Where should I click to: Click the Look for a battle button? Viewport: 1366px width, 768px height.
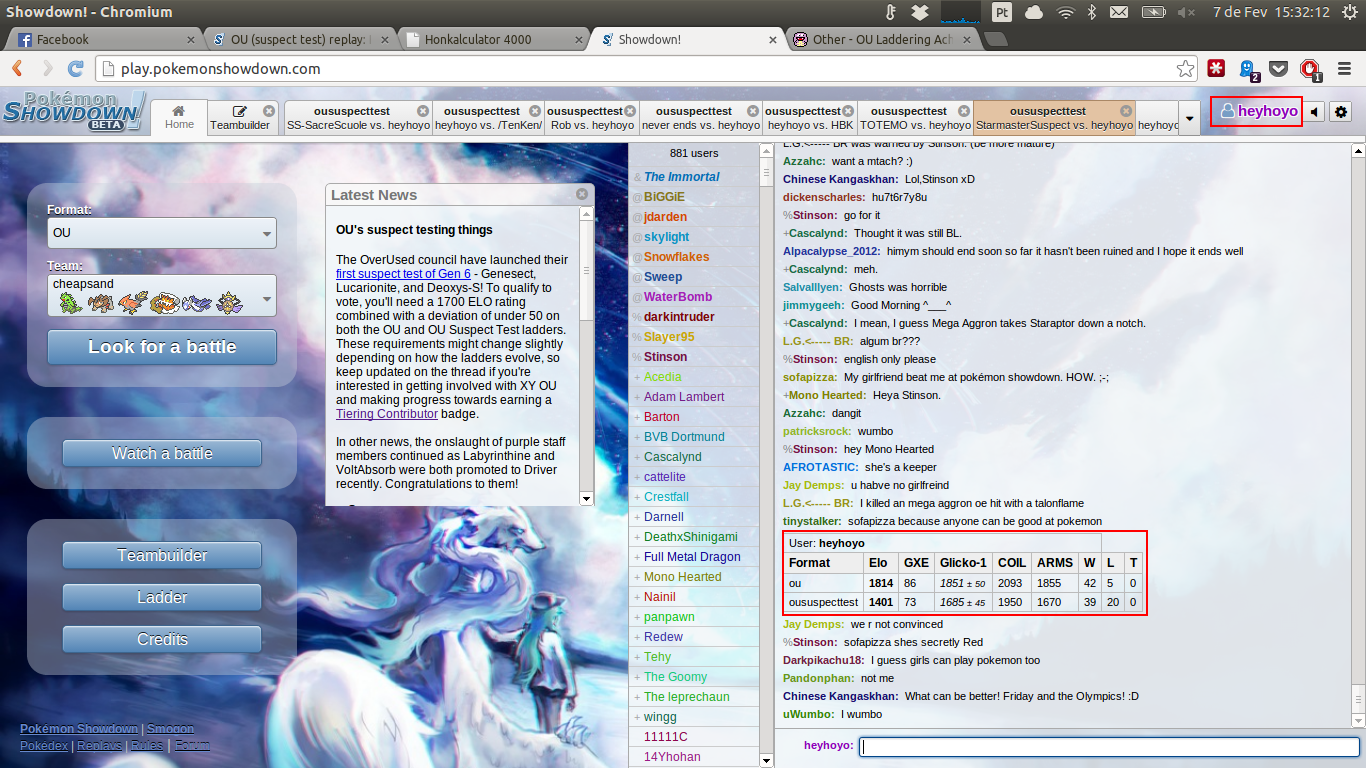click(162, 347)
